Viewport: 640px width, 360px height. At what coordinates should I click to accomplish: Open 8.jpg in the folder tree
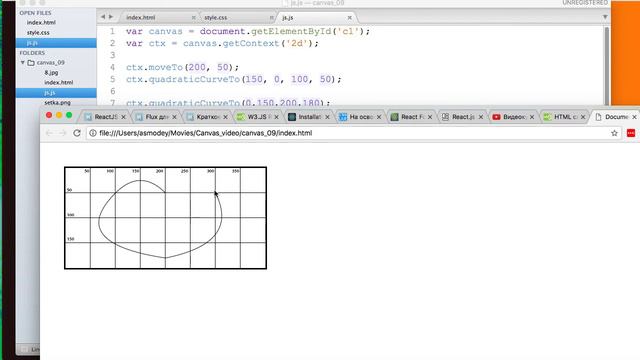[51, 73]
